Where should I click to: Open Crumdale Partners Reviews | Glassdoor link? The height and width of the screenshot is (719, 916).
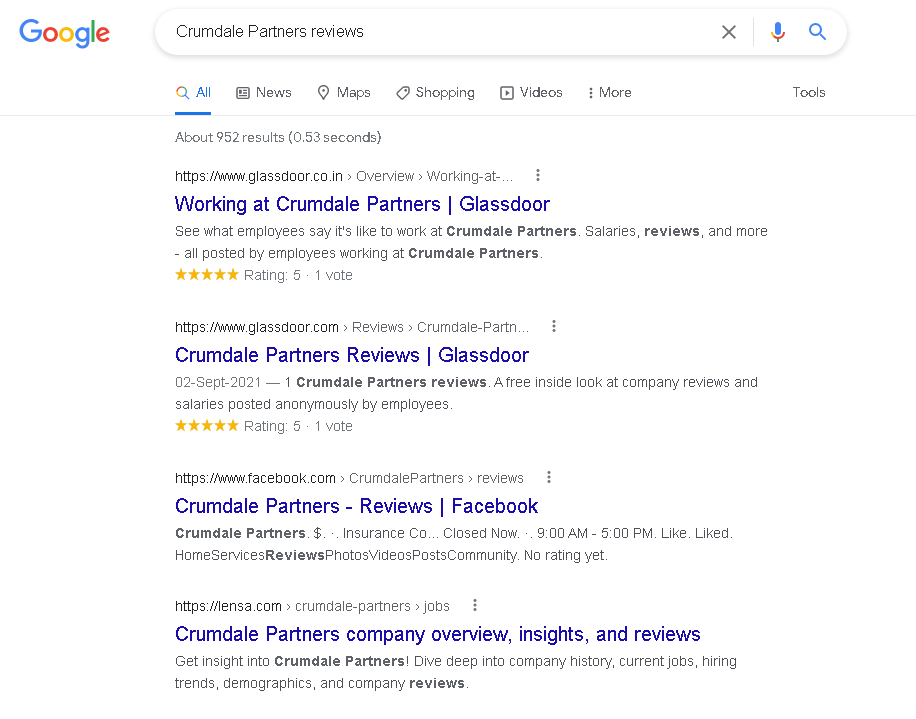352,355
